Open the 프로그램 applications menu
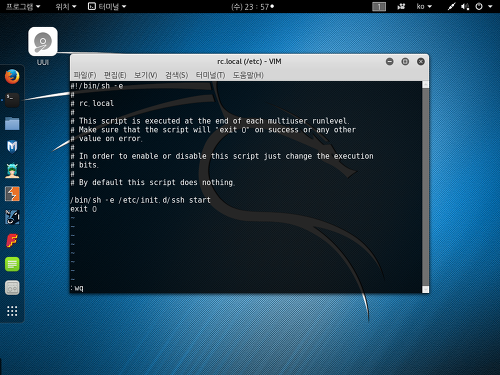 [x=23, y=6]
